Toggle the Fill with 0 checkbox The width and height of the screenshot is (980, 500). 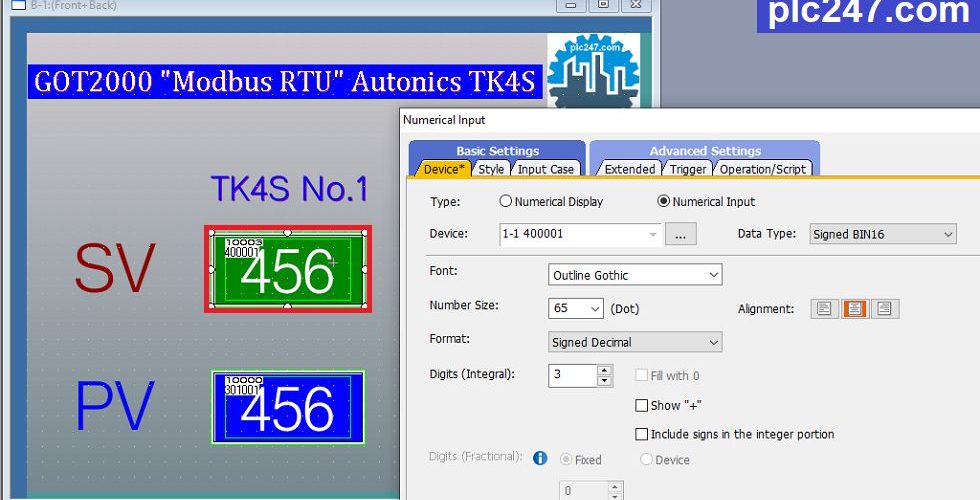[641, 375]
